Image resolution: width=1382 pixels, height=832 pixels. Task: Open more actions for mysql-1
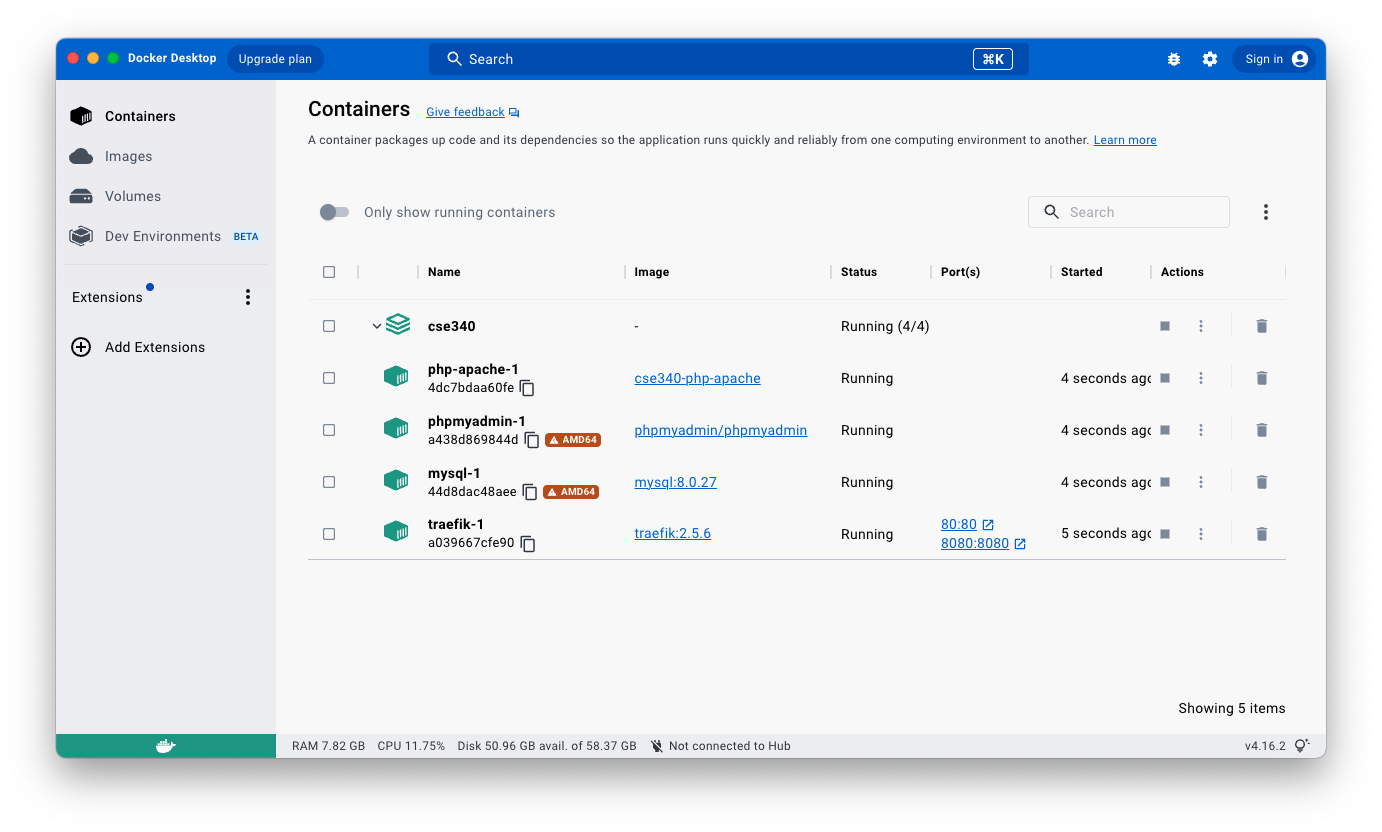click(1201, 482)
